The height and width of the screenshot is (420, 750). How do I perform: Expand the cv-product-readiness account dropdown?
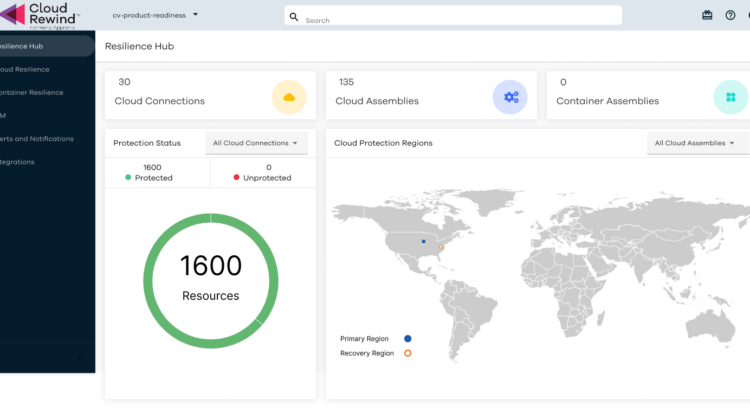pos(154,15)
